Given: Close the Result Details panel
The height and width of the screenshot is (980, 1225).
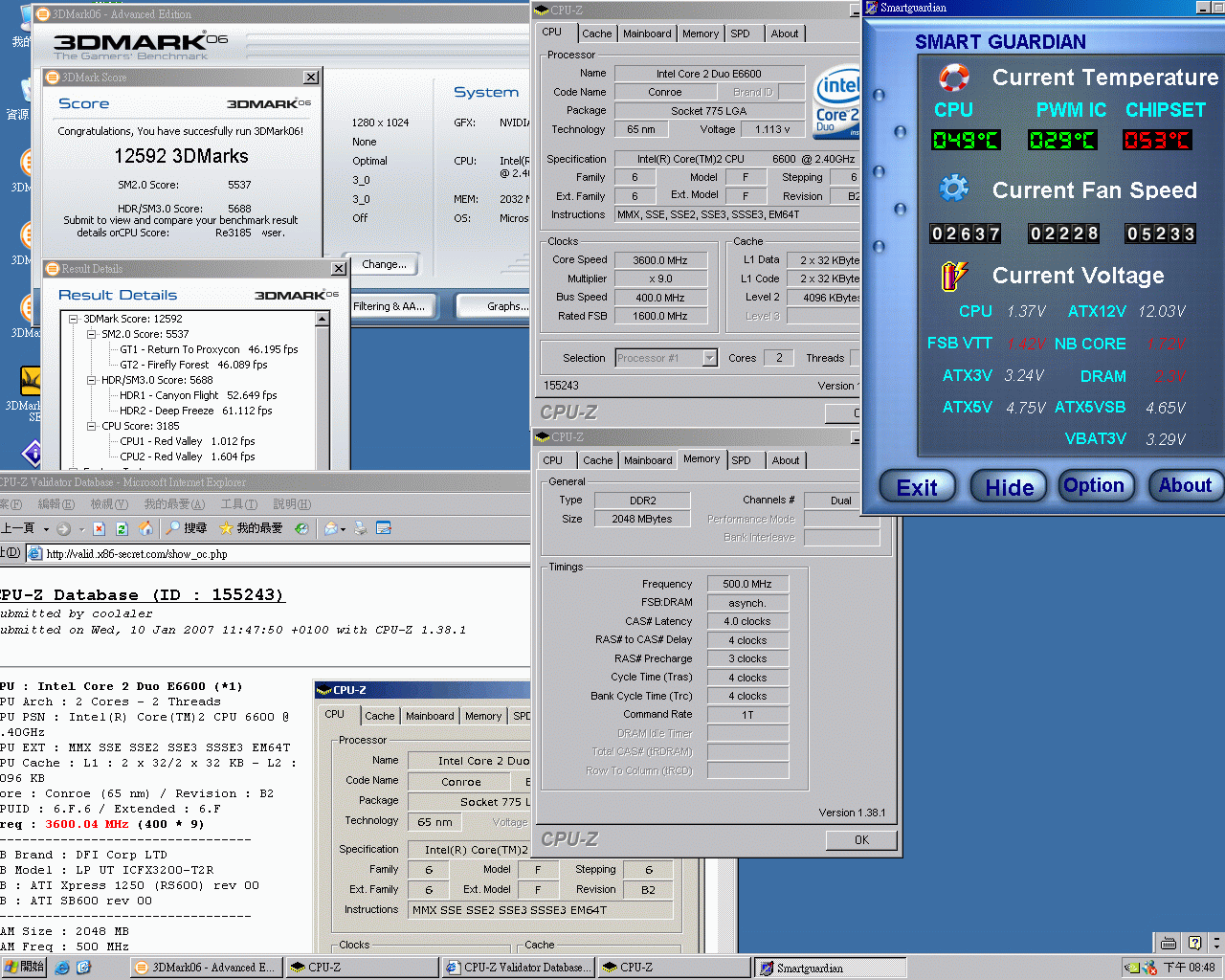Looking at the screenshot, I should click(x=338, y=269).
